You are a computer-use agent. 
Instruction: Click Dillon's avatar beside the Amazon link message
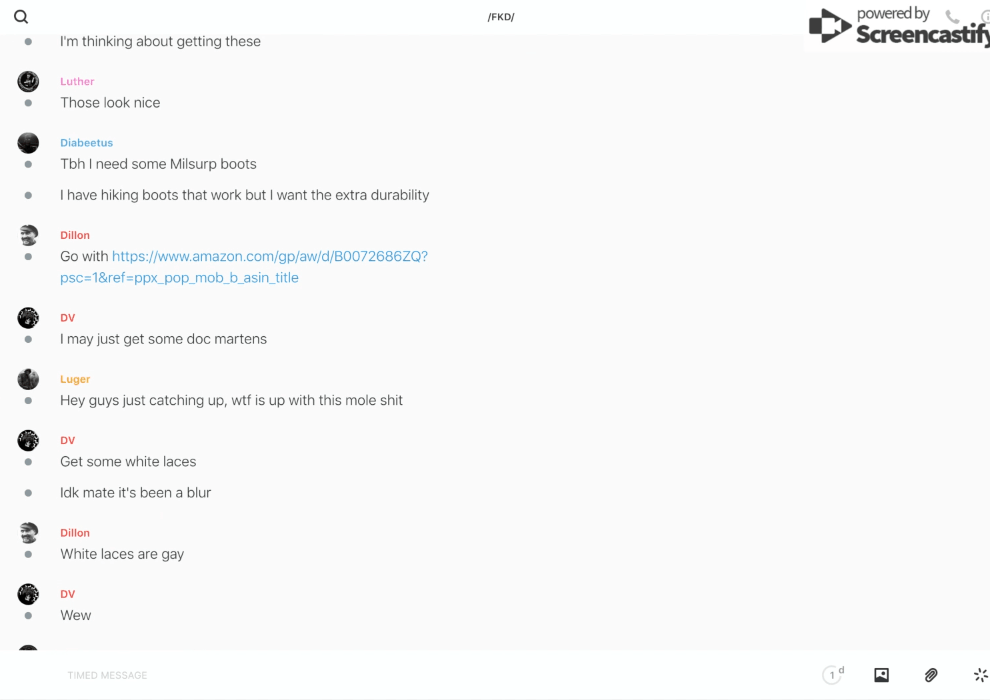28,235
